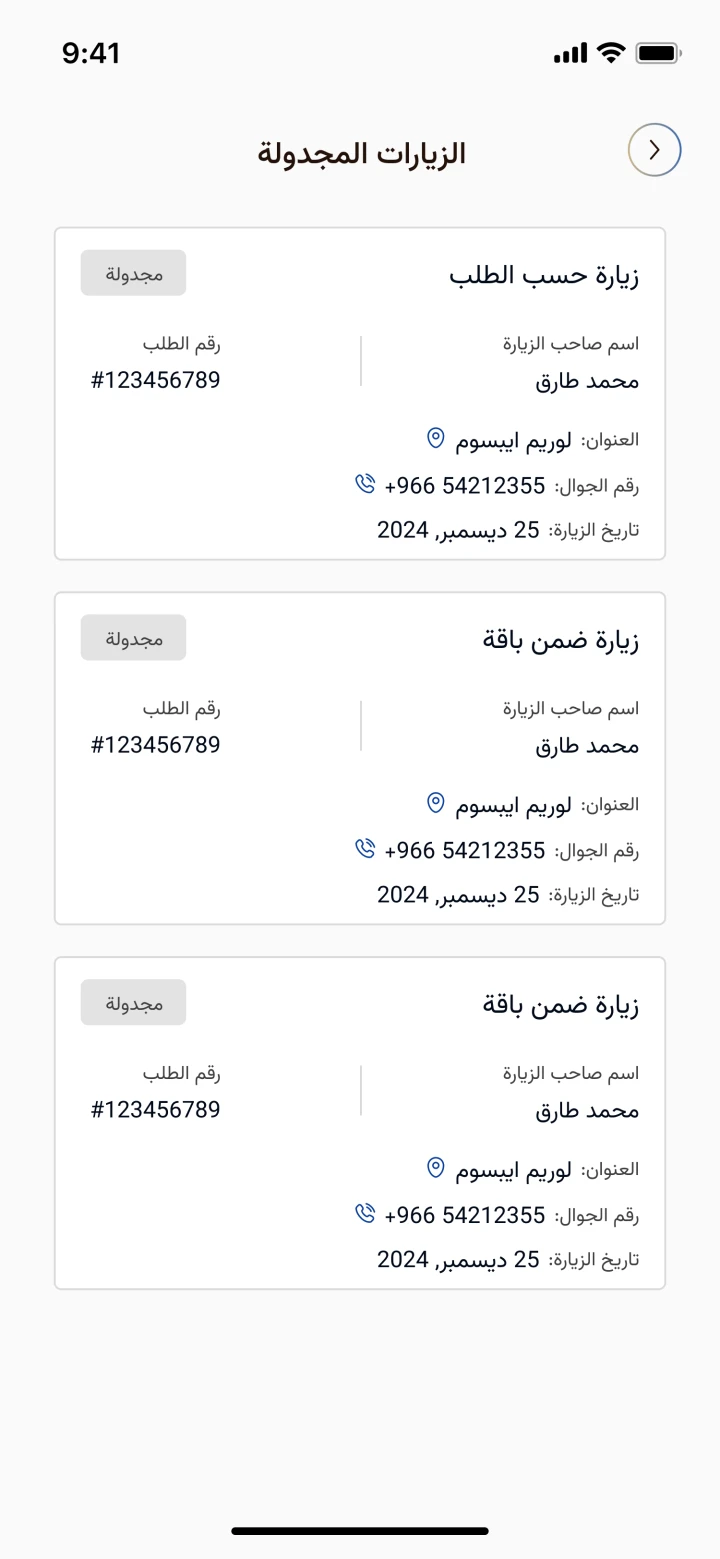
Task: Tap location pin icon in first visit card
Action: [435, 438]
